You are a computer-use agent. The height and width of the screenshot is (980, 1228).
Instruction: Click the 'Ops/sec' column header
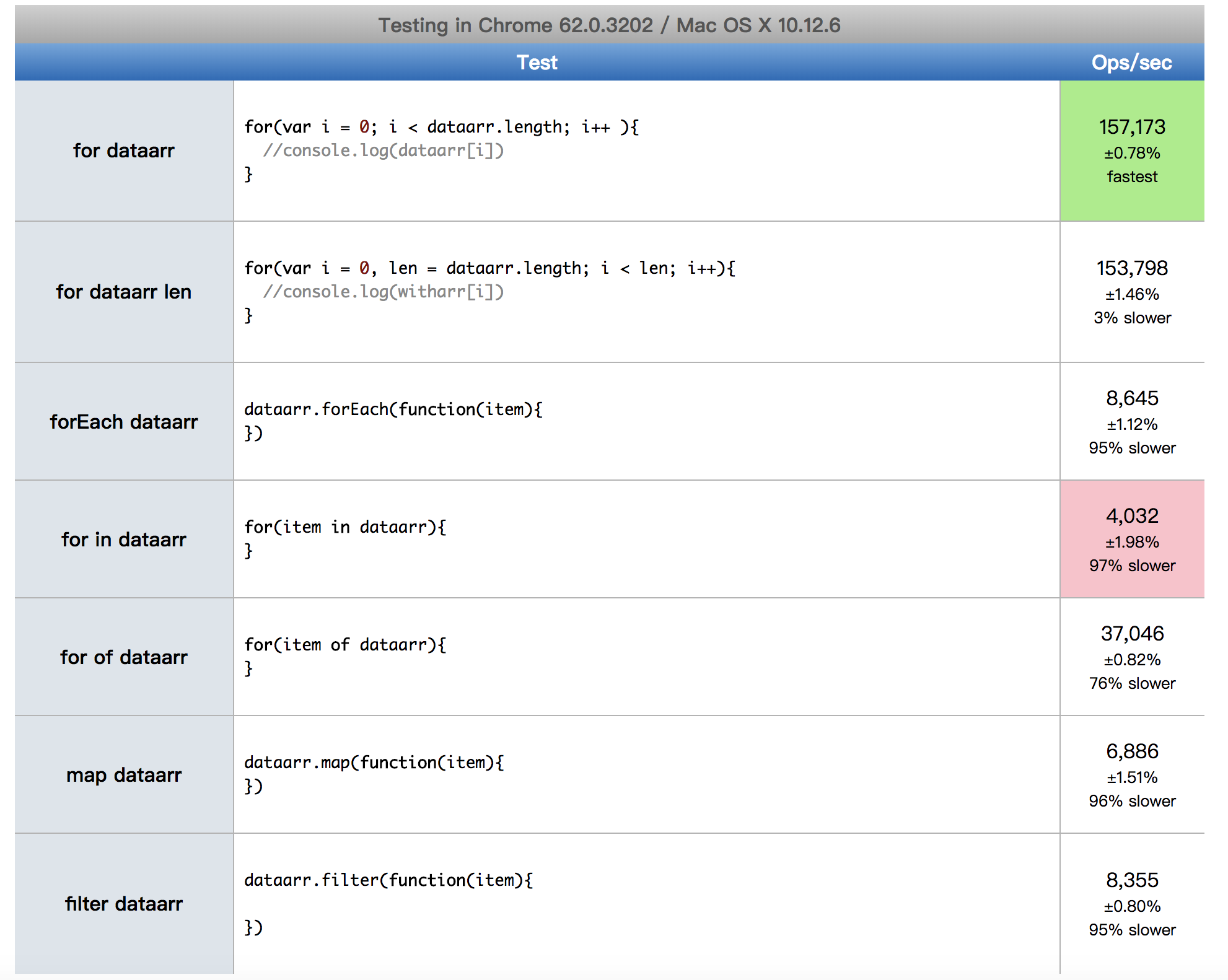(1131, 63)
